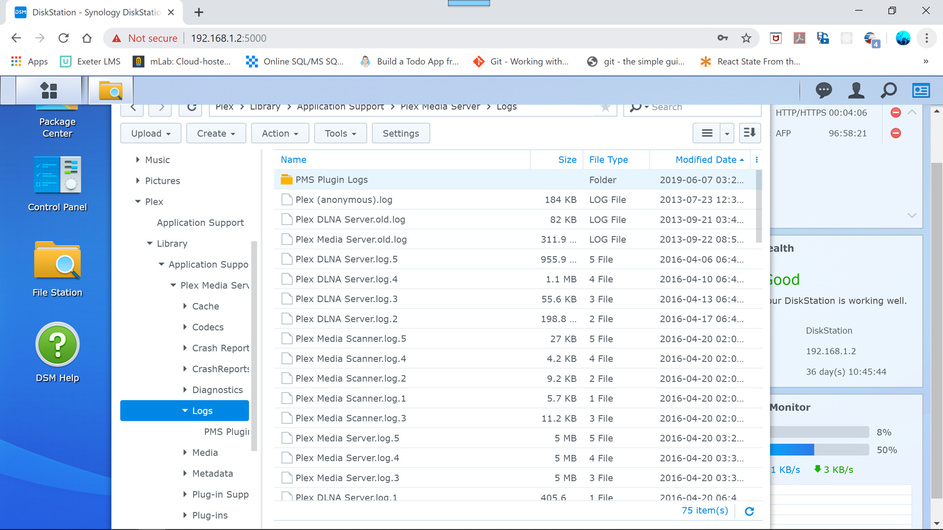The height and width of the screenshot is (530, 943).
Task: Collapse the Logs tree node
Action: click(185, 410)
